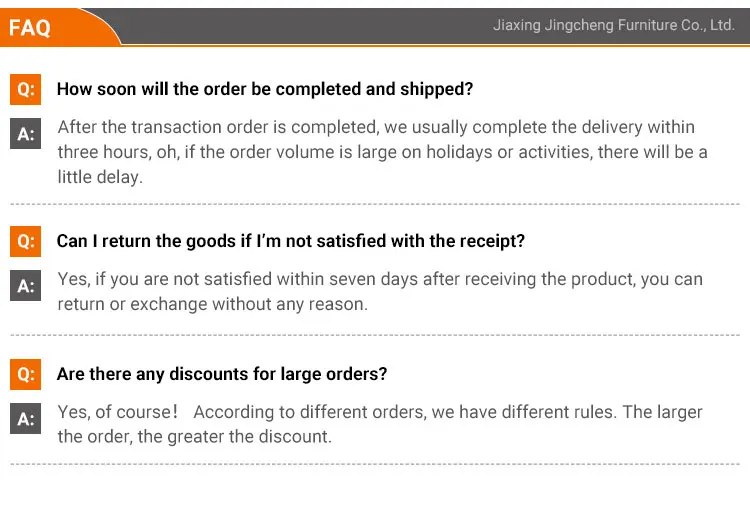Click the Q icon beside shipping question
Viewport: 750px width, 527px height.
point(25,89)
